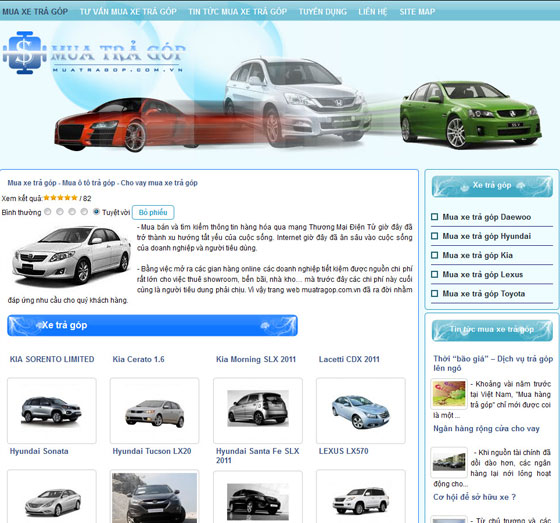Go to TIN TỨC MUA XE TRẢ GÓP
This screenshot has height=523, width=560.
238,12
